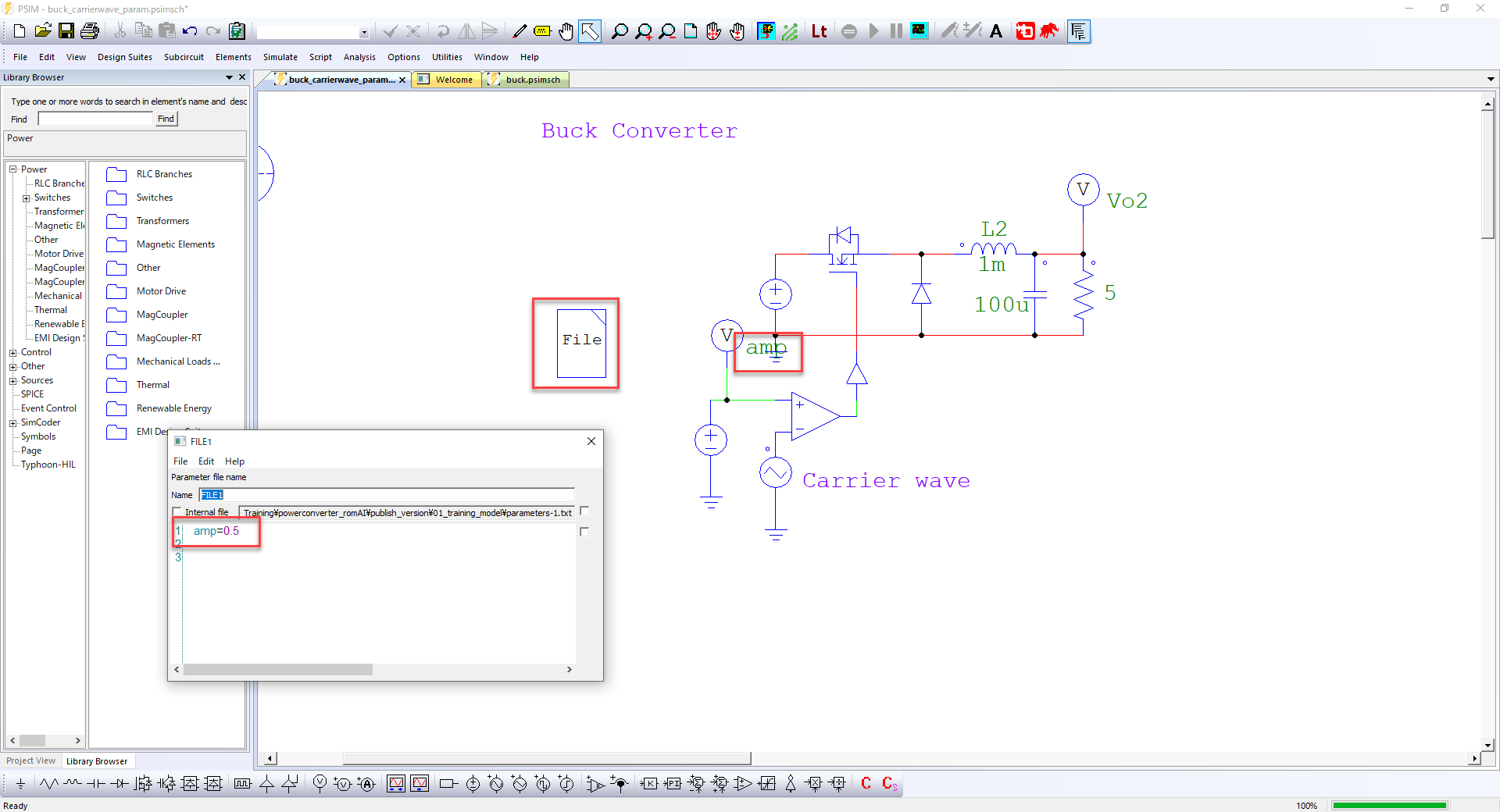Click zoom in magnifier with plus
This screenshot has height=812, width=1500.
(644, 31)
